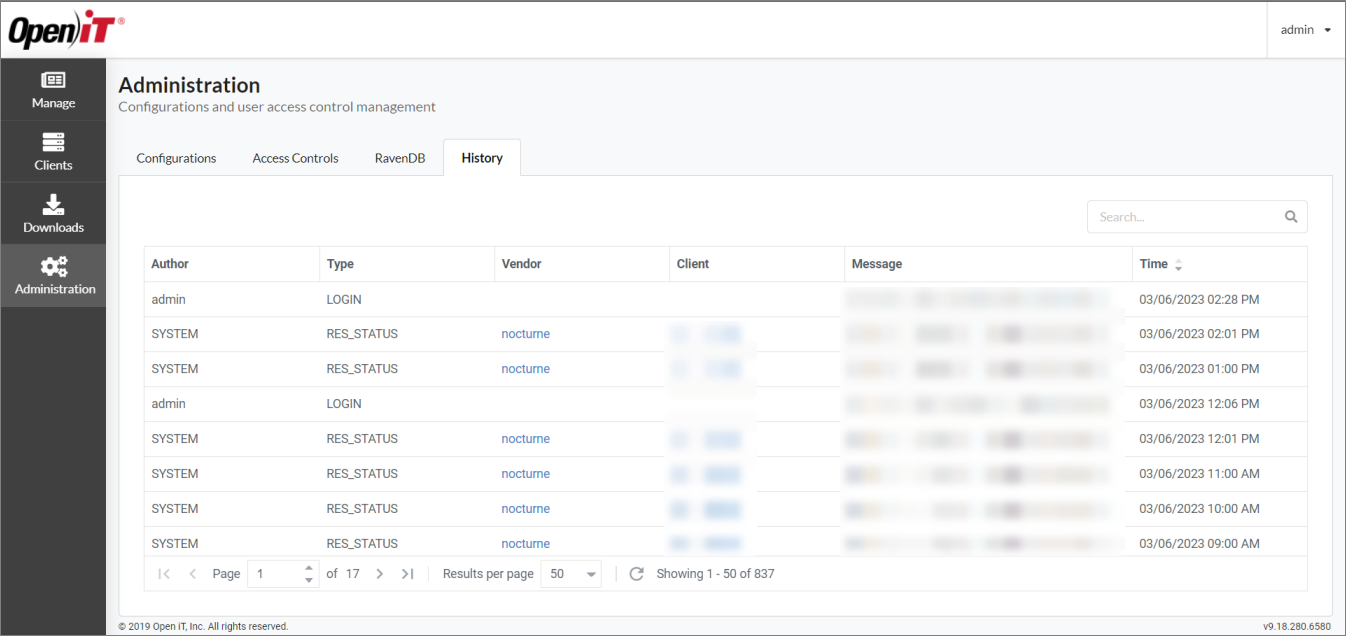Go to the next page of history entries
The height and width of the screenshot is (636, 1346).
click(379, 573)
